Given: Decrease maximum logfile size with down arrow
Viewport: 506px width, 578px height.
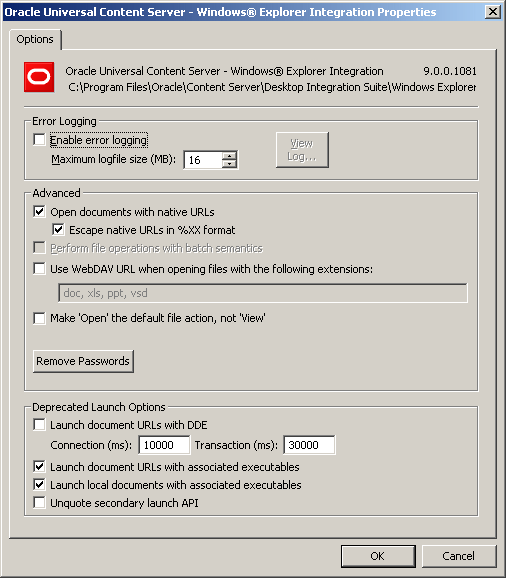Looking at the screenshot, I should click(229, 164).
